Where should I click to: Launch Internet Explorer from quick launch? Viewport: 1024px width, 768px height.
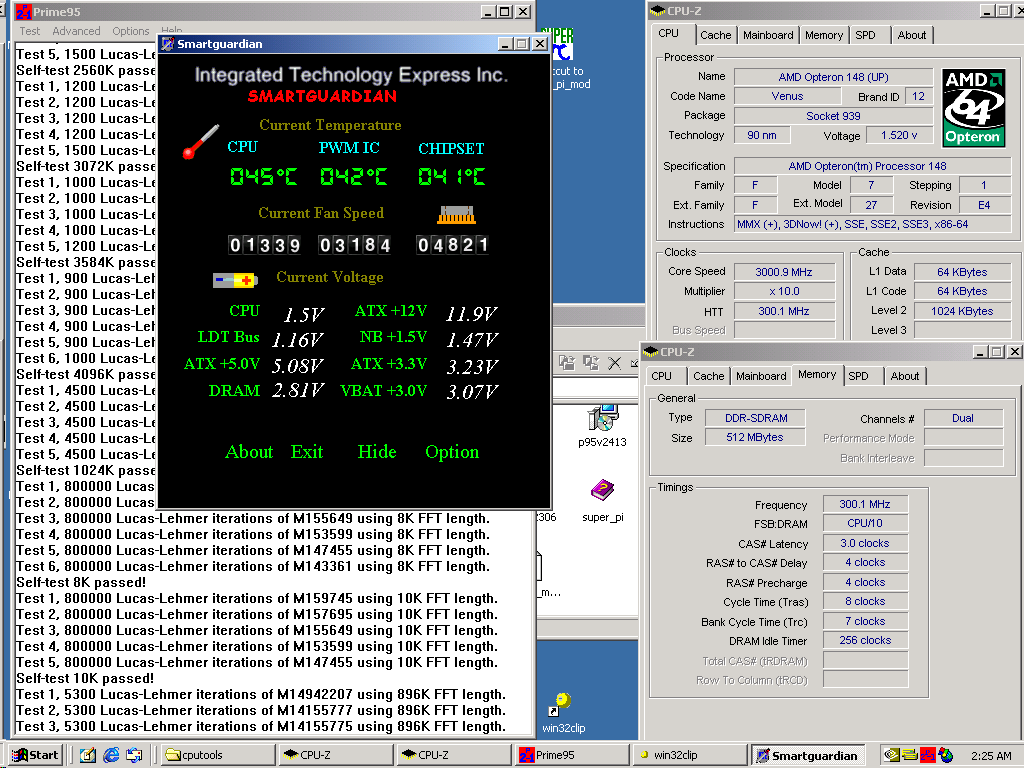[x=111, y=755]
